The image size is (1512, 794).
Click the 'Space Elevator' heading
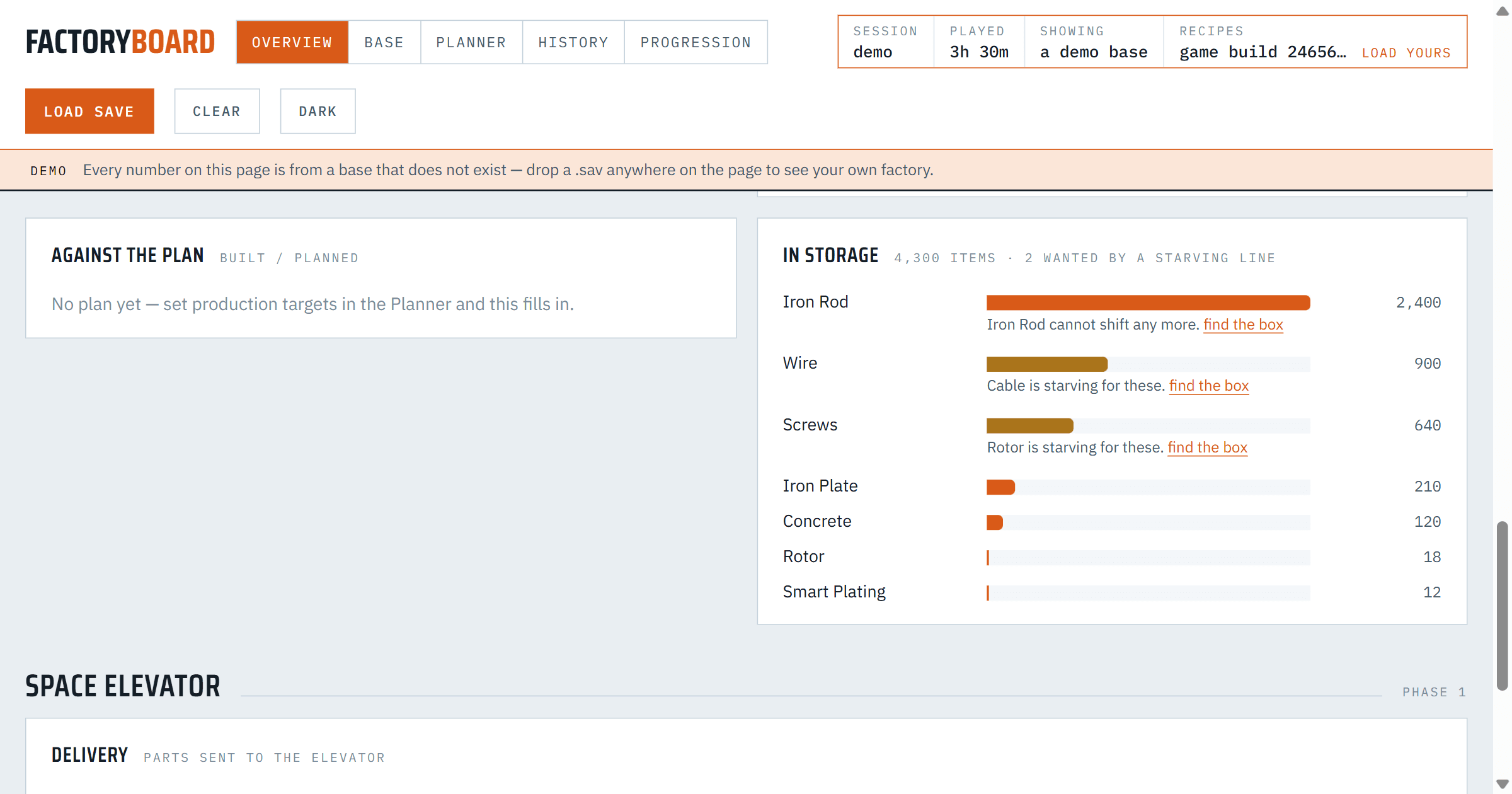123,686
